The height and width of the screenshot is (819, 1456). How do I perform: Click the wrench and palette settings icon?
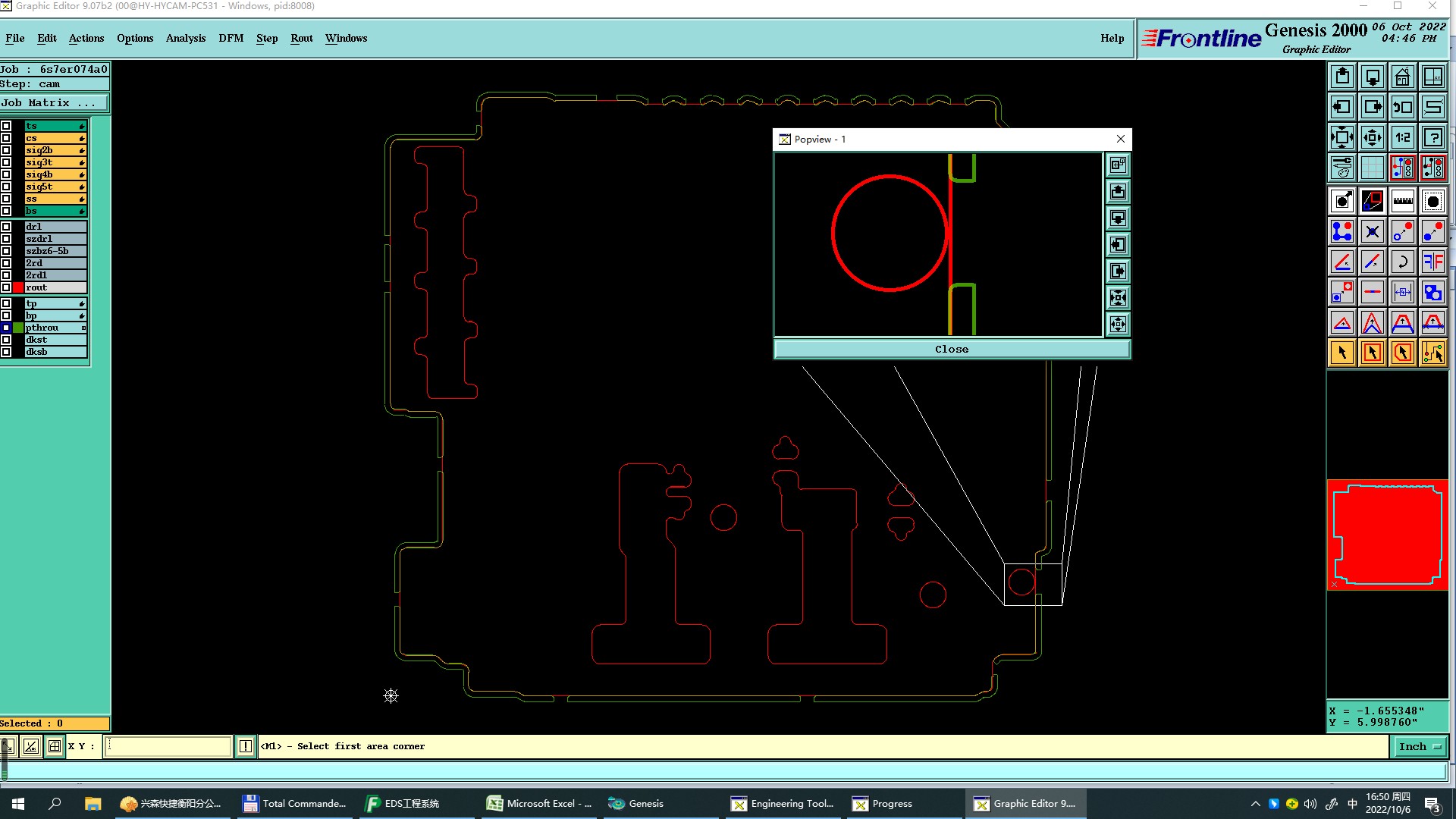coord(1341,167)
